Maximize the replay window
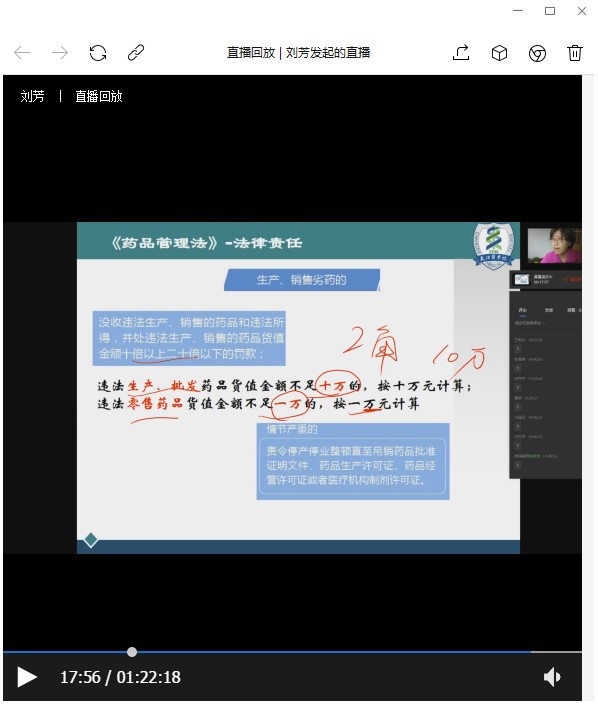Screen dimensions: 598x704 (550, 11)
